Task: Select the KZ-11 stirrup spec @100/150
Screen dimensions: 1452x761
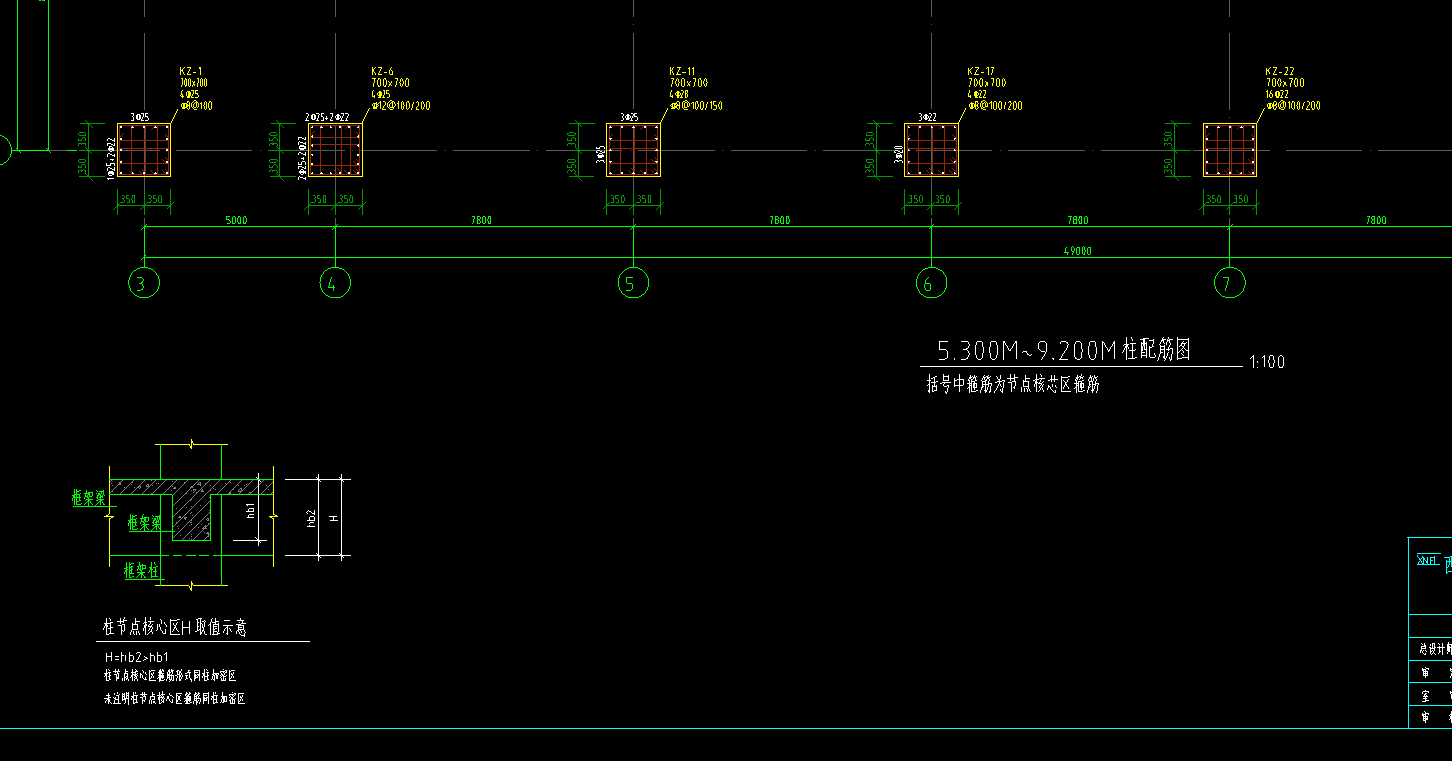Action: pos(696,106)
